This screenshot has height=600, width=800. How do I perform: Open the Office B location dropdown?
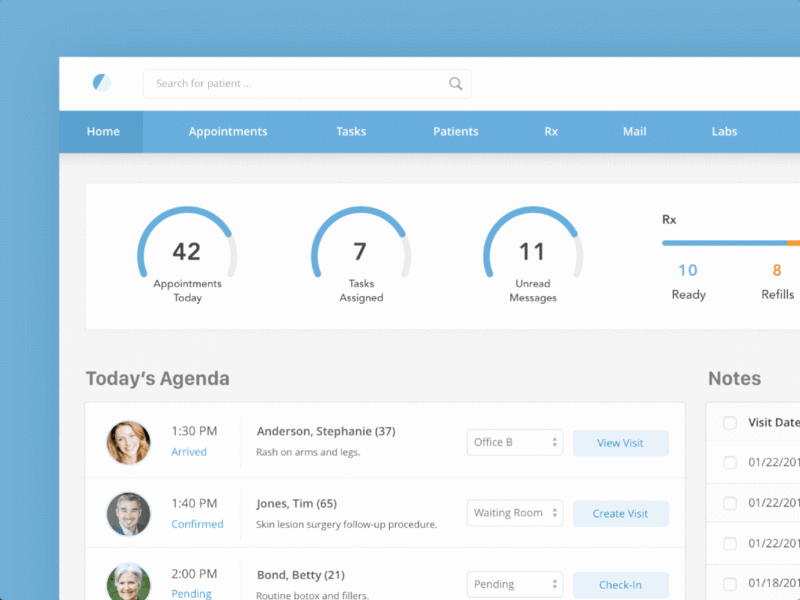514,442
